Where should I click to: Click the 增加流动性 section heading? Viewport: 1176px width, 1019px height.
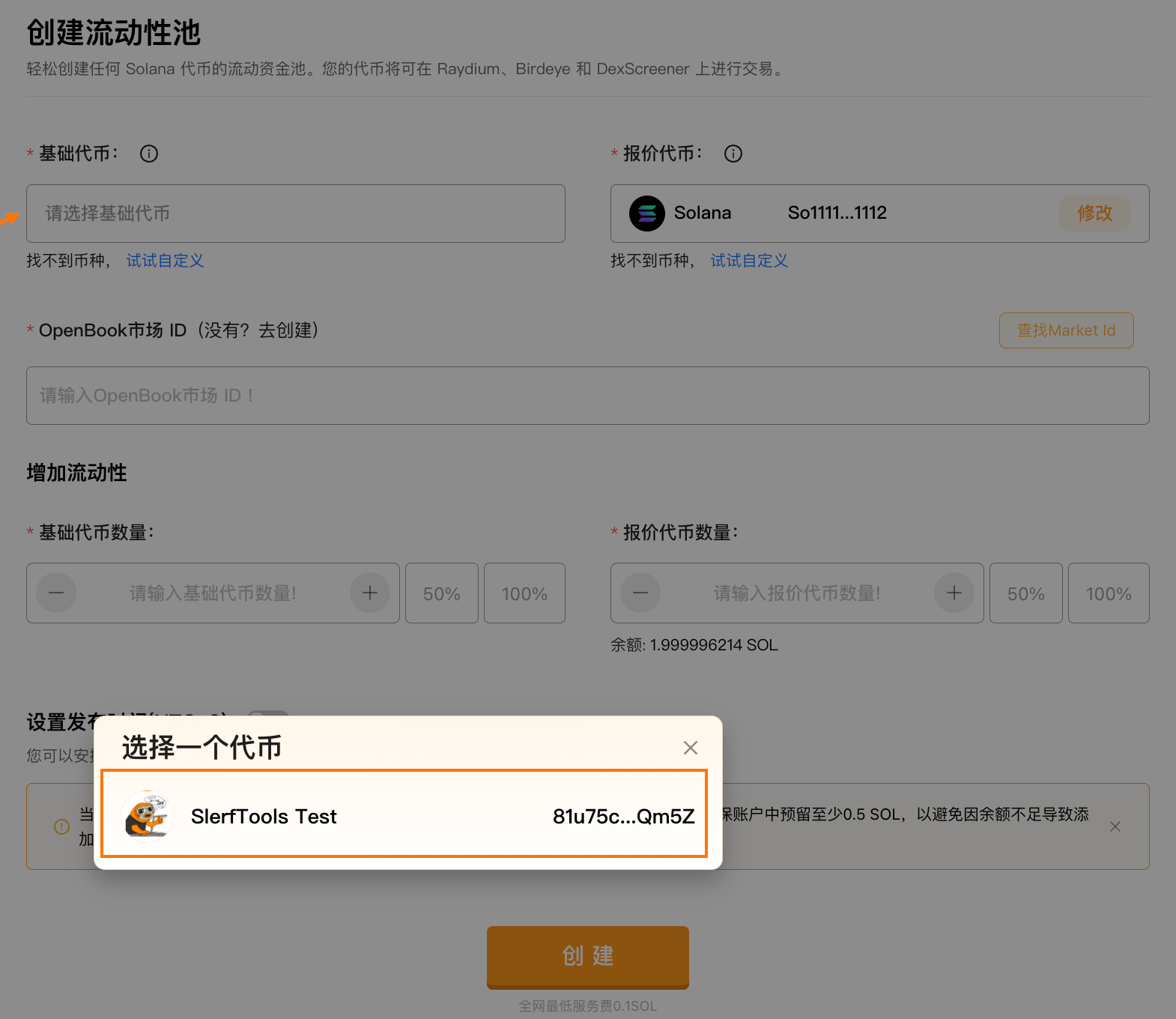click(x=76, y=473)
